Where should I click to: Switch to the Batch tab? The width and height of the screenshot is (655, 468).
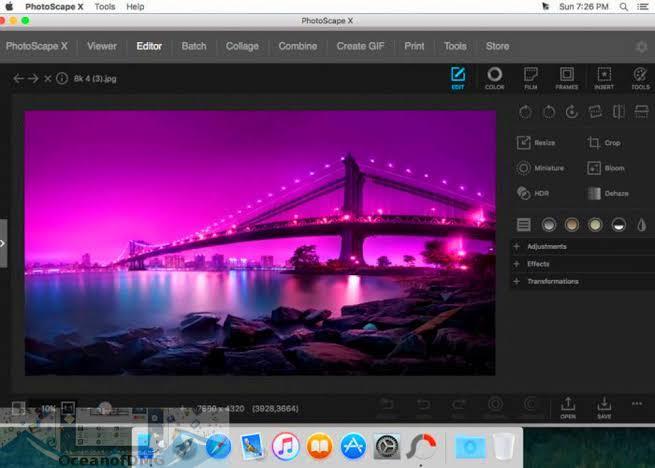(x=194, y=46)
